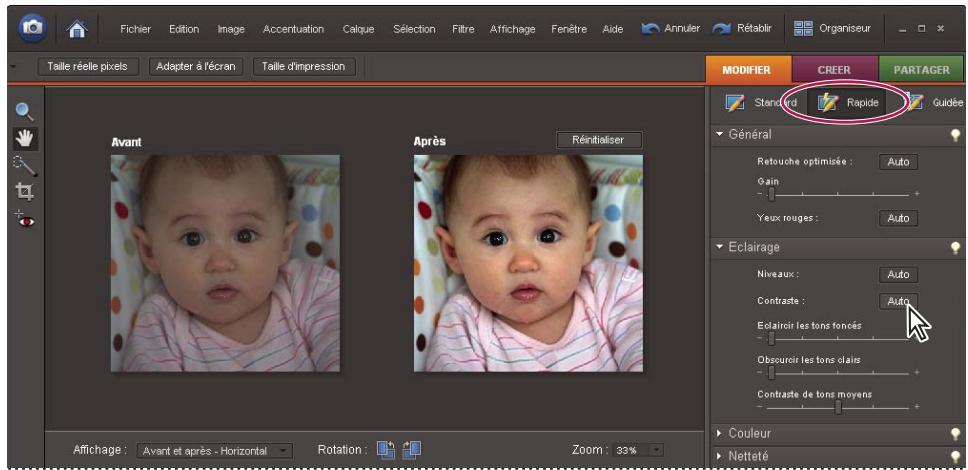Rotate the photo right icon

(412, 450)
